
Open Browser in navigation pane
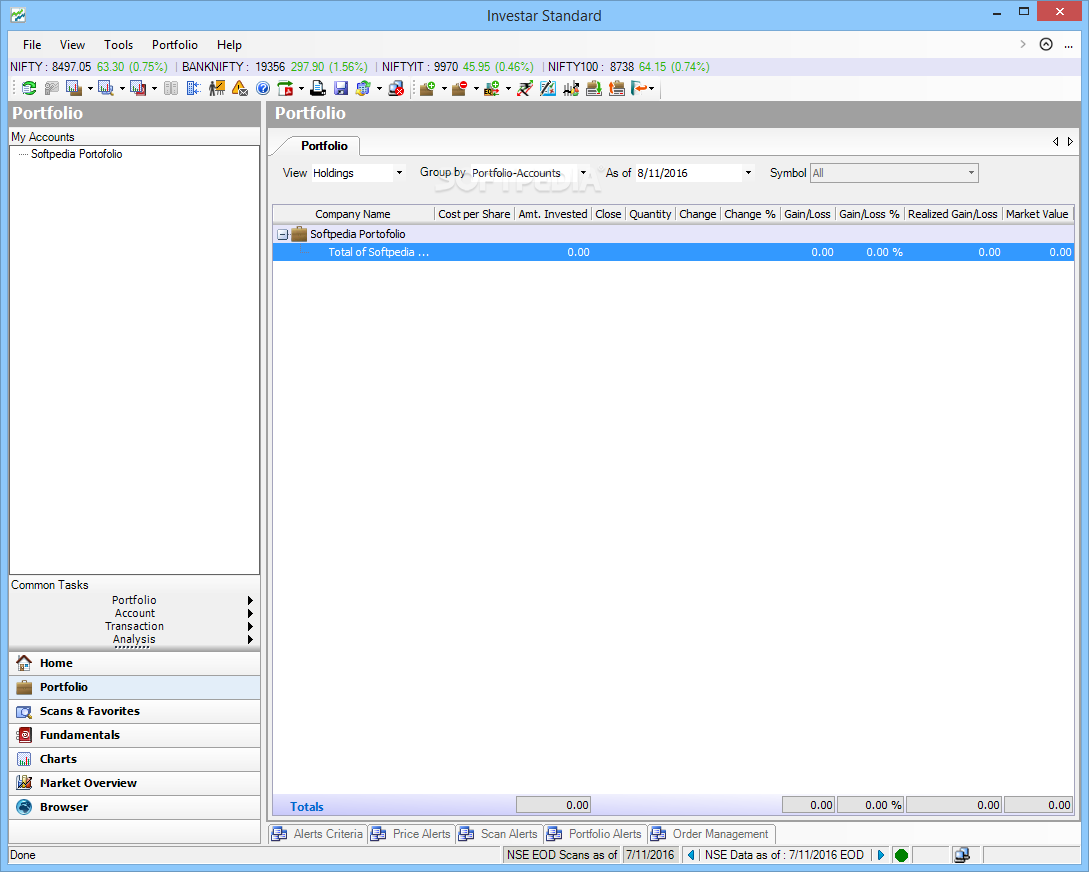click(135, 807)
